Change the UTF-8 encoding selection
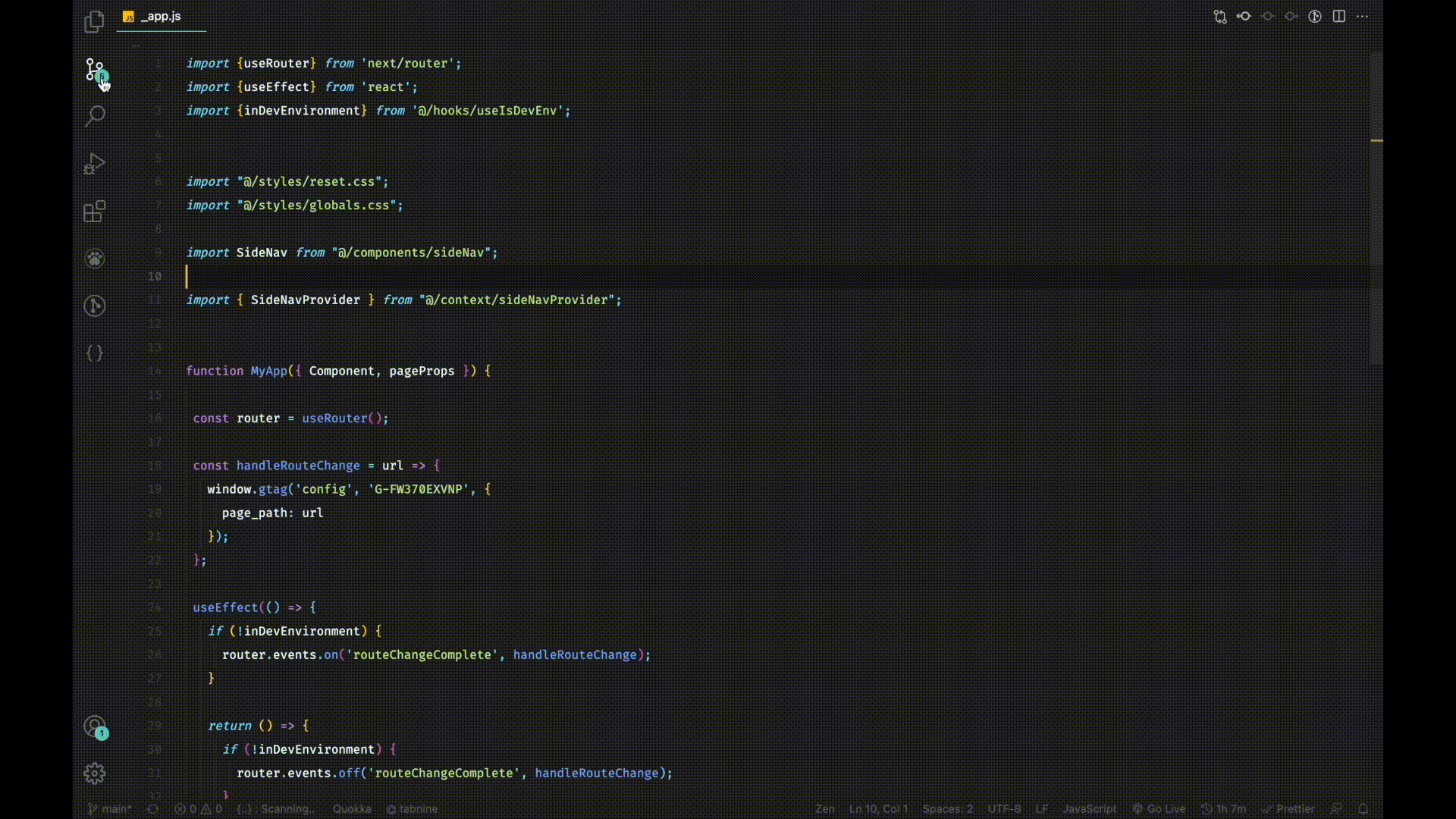Image resolution: width=1456 pixels, height=819 pixels. click(x=1003, y=809)
